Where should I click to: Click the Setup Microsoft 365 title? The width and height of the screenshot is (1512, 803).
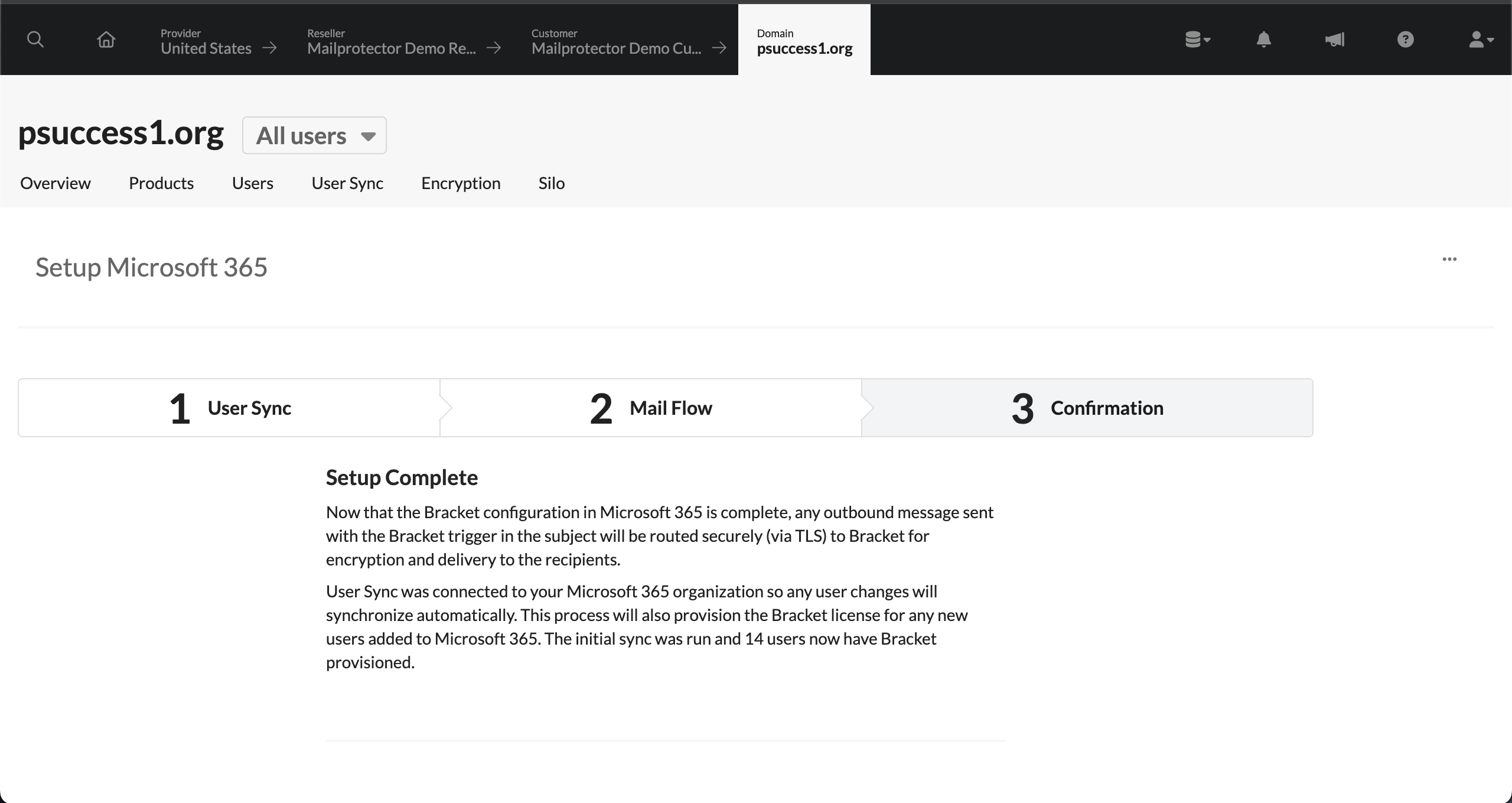[151, 267]
